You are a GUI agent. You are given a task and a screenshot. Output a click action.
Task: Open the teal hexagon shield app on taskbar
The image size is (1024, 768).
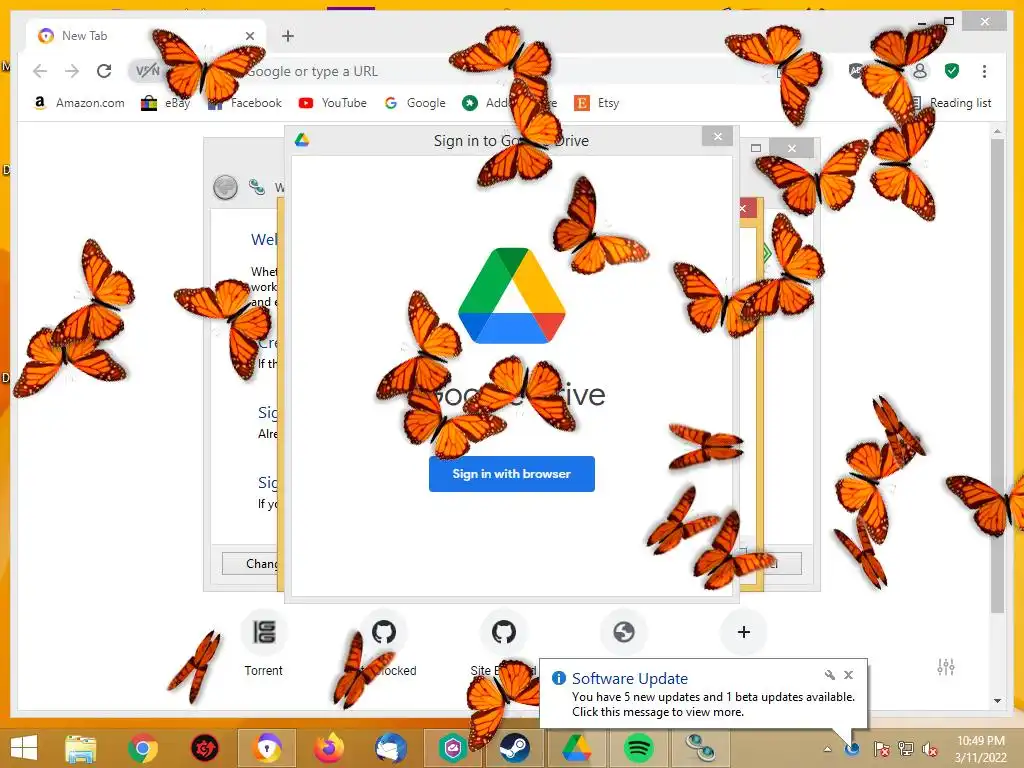453,748
